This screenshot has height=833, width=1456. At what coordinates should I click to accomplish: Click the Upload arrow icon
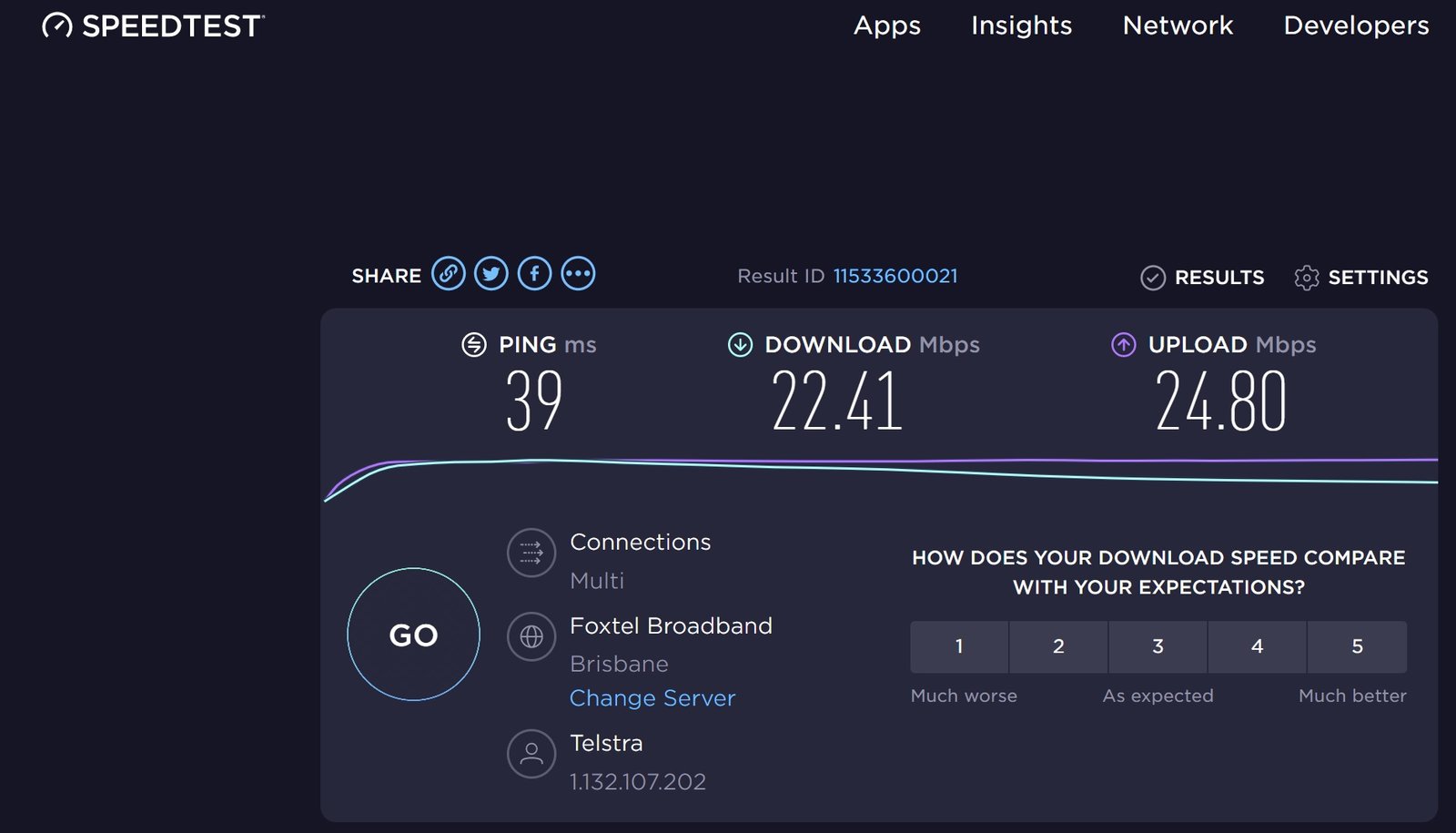point(1122,345)
